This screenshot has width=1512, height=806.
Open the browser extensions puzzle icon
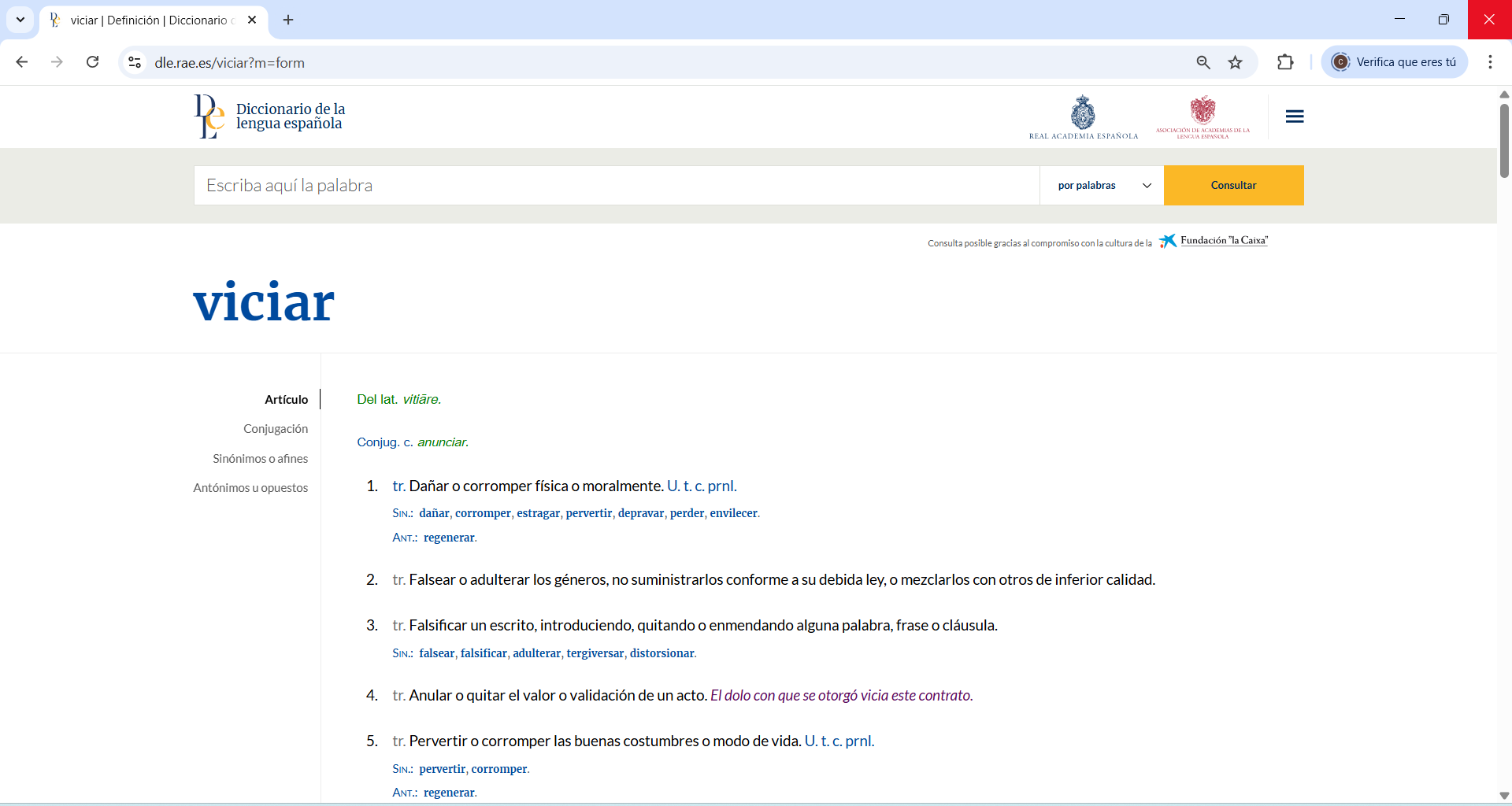pos(1285,62)
